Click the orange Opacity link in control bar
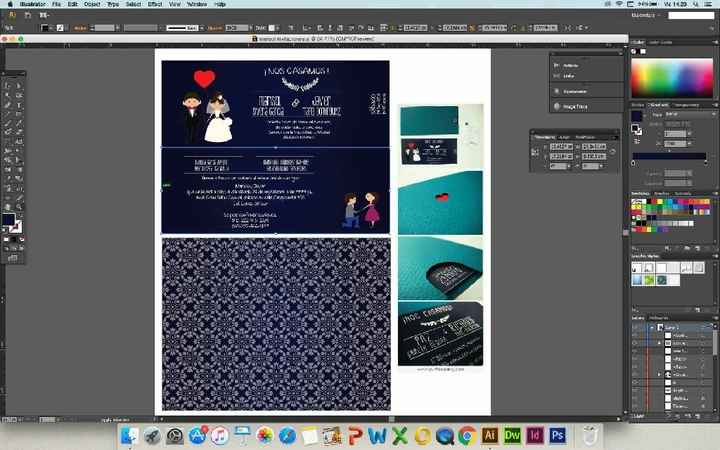Screen dimensions: 720x450 click(x=215, y=28)
